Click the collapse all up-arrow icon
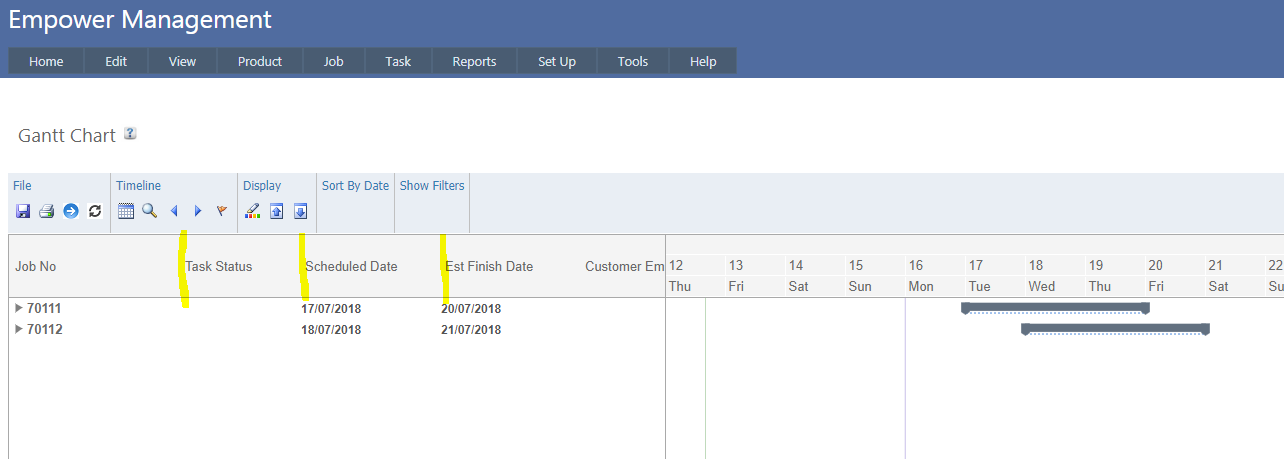Screen dimensions: 1284x459 click(277, 211)
